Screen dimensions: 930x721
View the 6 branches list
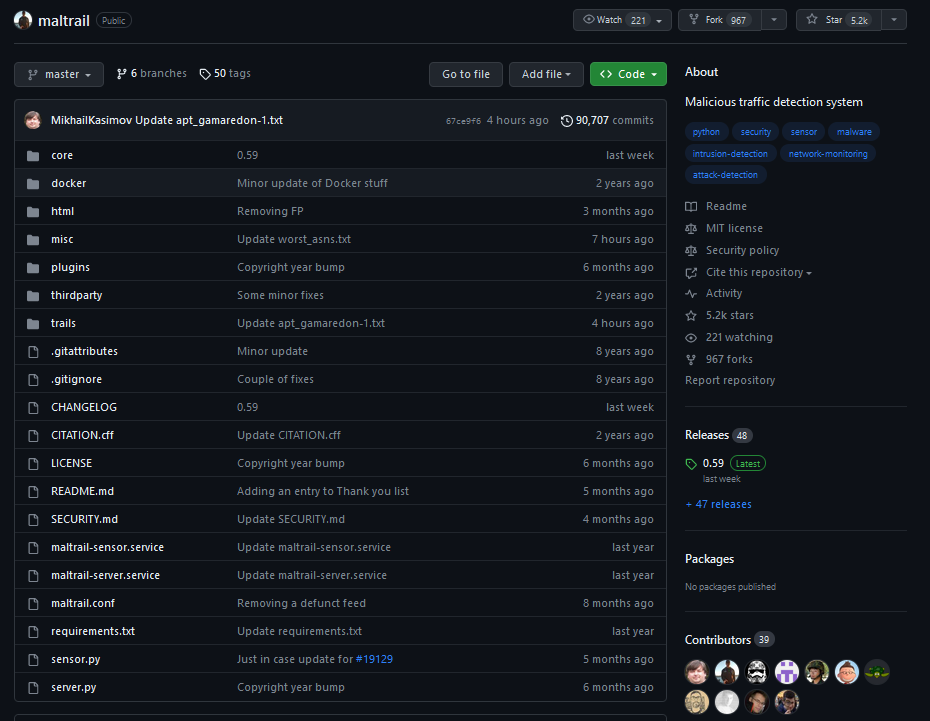(152, 74)
